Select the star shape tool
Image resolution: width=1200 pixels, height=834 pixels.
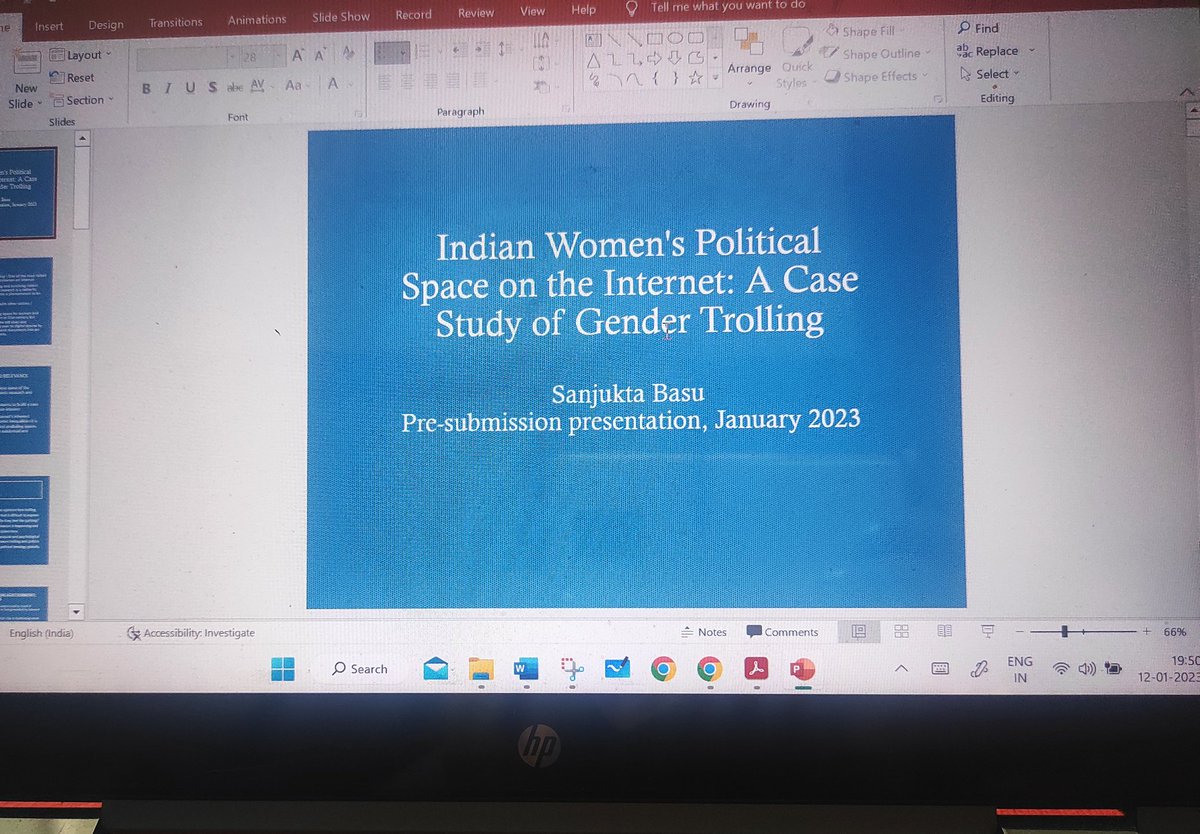click(696, 78)
